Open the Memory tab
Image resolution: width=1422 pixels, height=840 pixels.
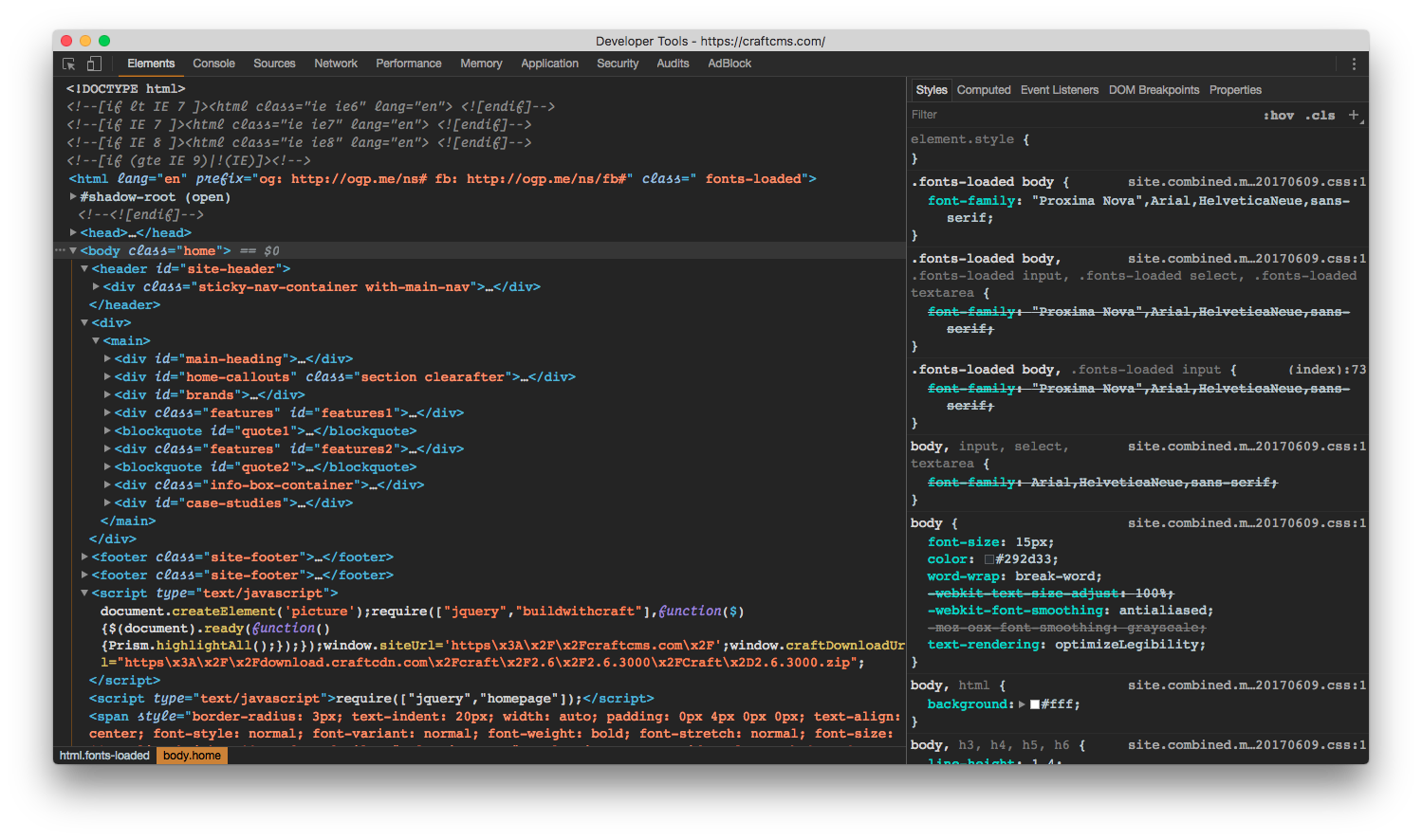pos(481,64)
